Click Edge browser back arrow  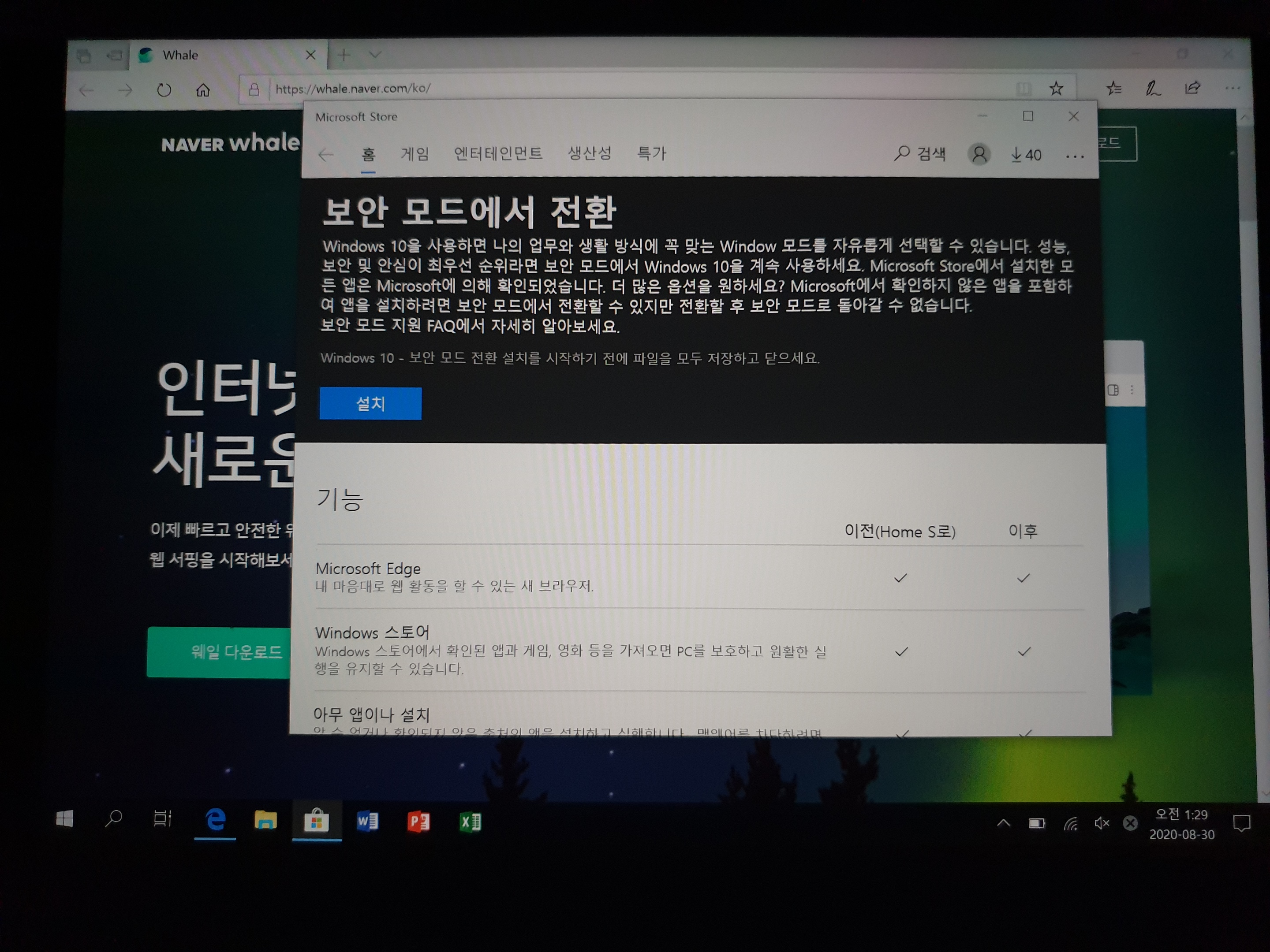(x=87, y=90)
